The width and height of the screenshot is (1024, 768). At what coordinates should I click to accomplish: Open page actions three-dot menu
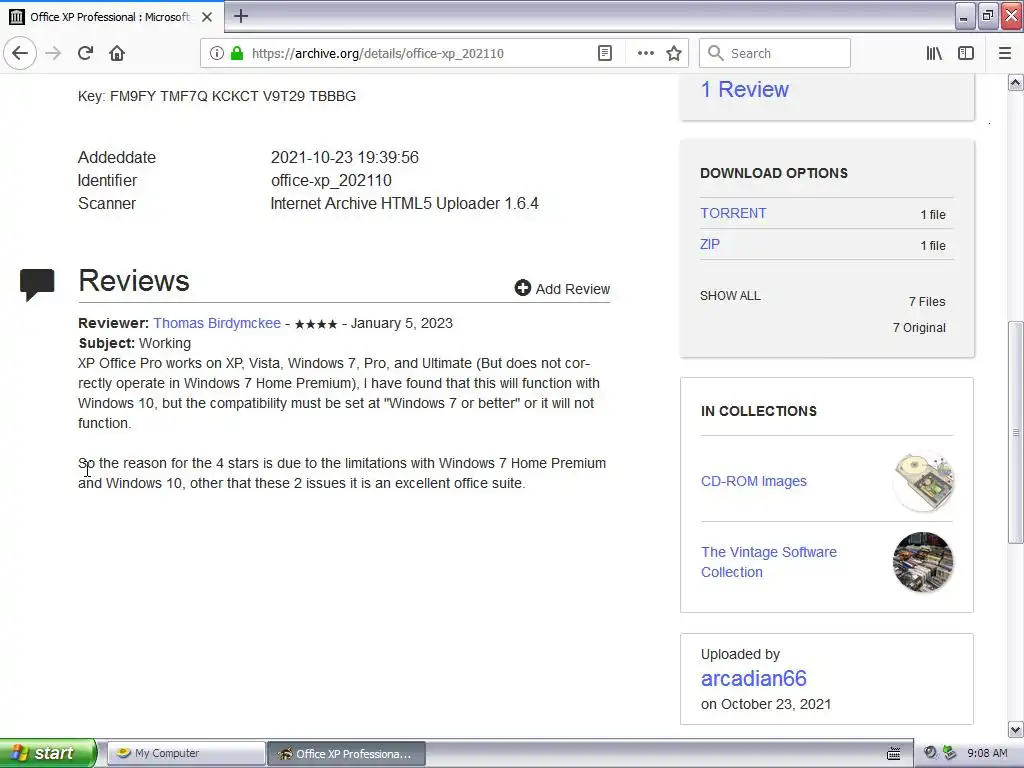pos(645,54)
